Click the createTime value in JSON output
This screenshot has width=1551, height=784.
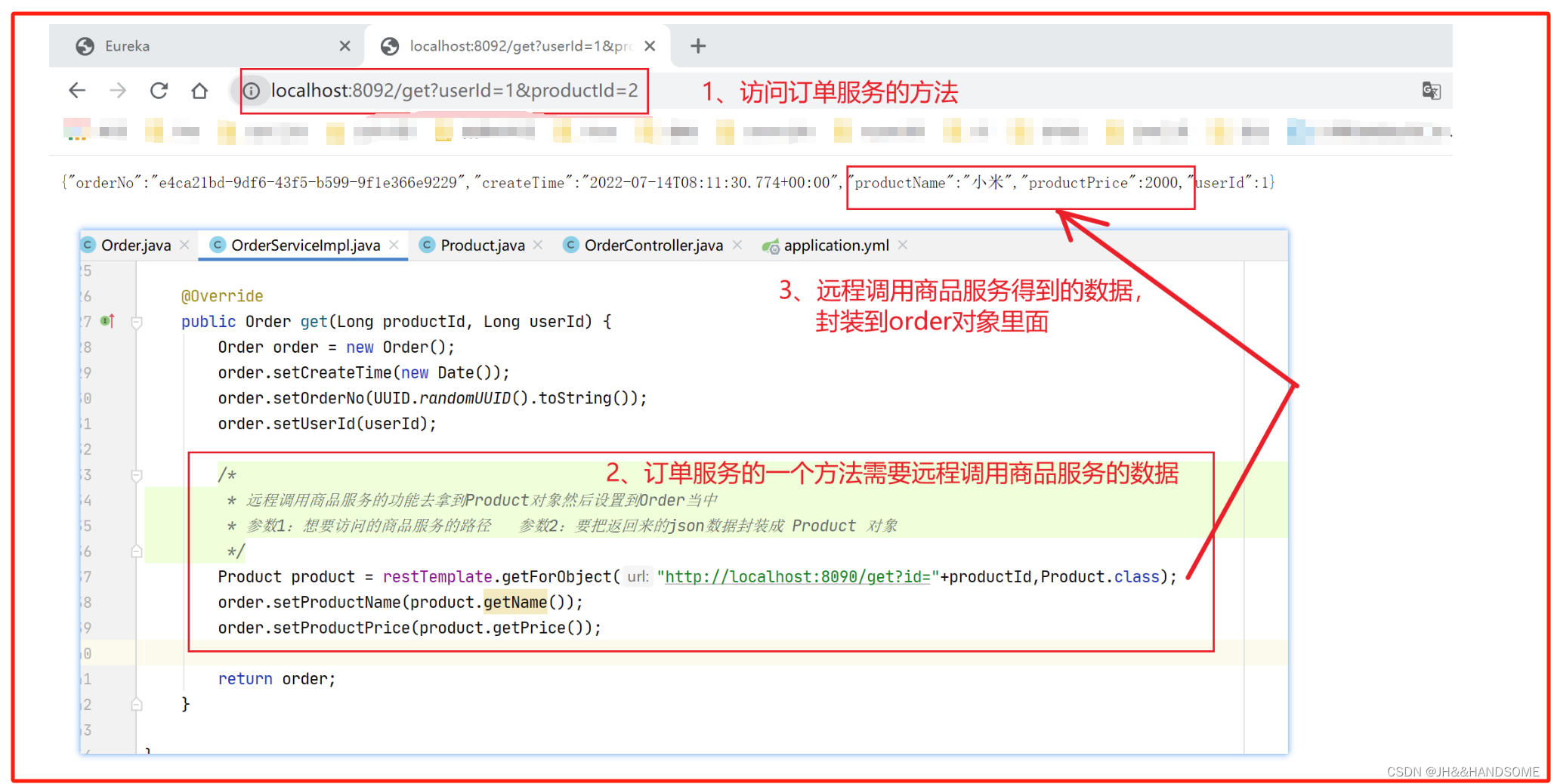click(709, 183)
